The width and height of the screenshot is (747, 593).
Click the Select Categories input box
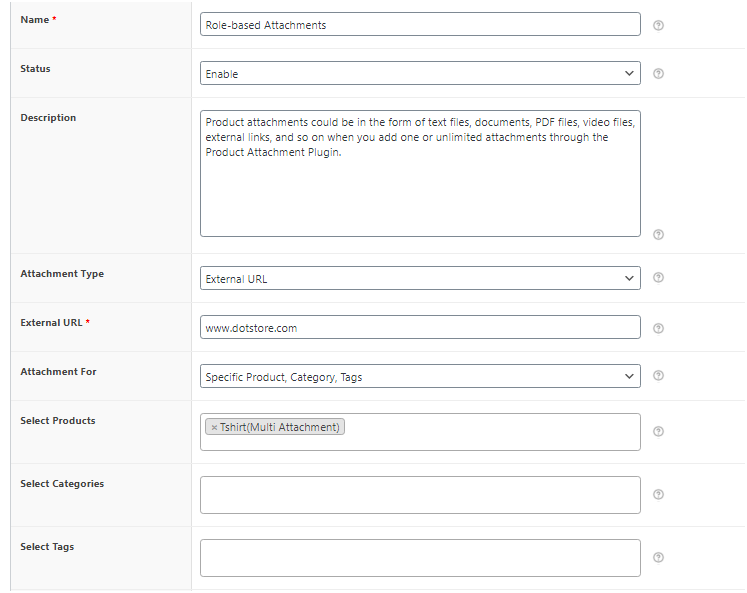pyautogui.click(x=419, y=495)
